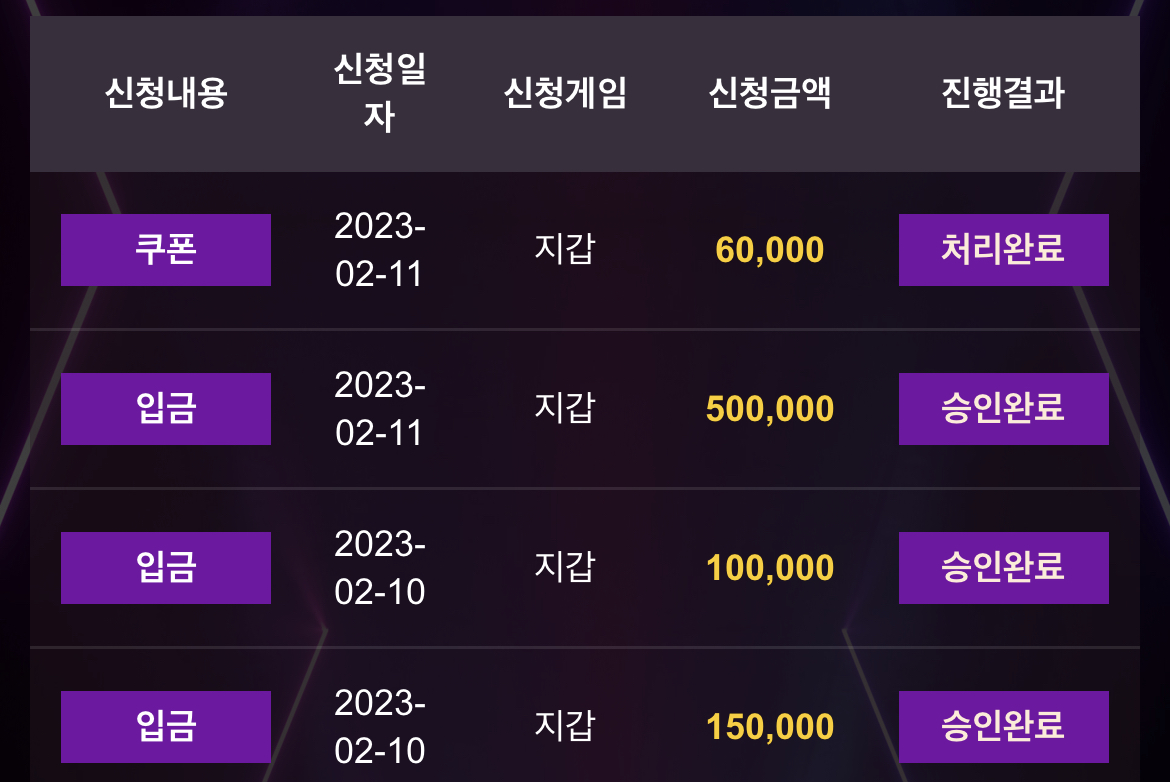The width and height of the screenshot is (1170, 782).
Task: Click the 500,000 amount
Action: click(x=769, y=409)
